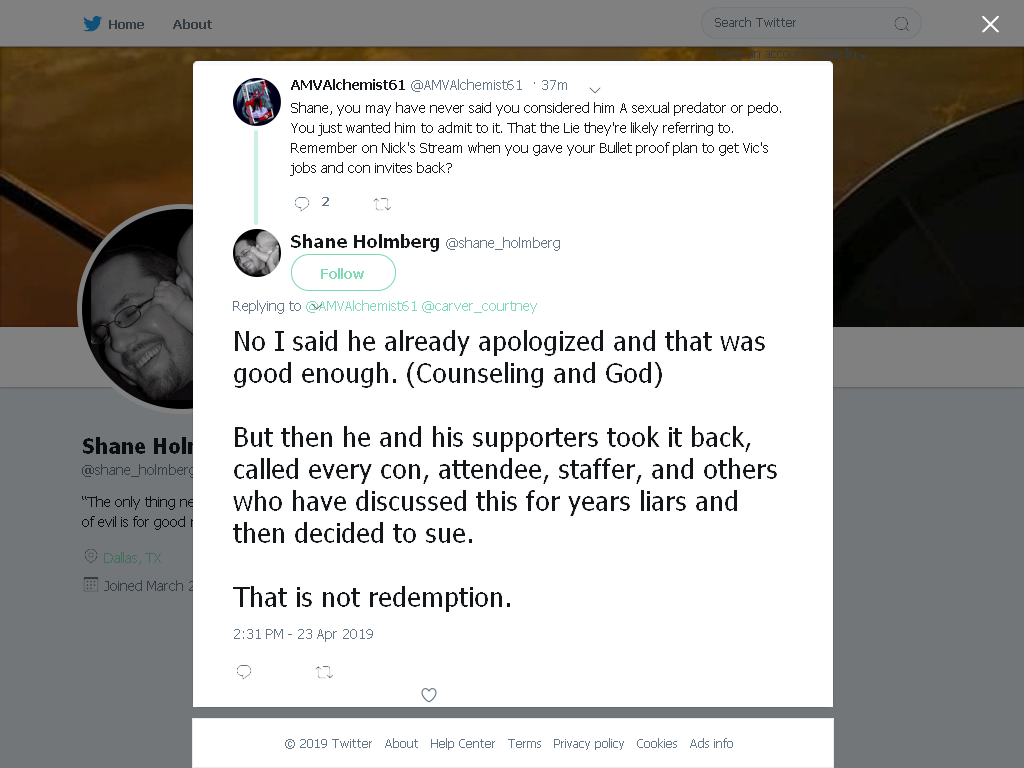Reply to AMVAlchemist61's tweet
The width and height of the screenshot is (1024, 768).
[x=302, y=203]
